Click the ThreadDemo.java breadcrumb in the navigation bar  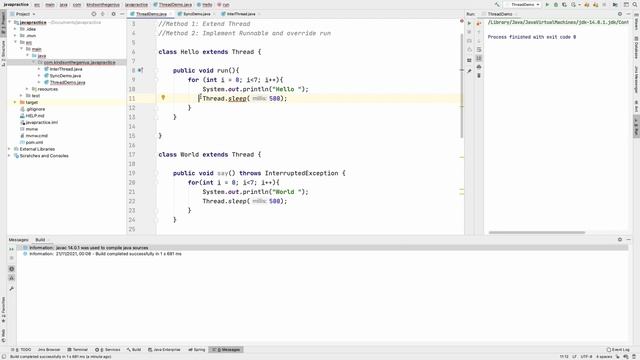click(173, 4)
